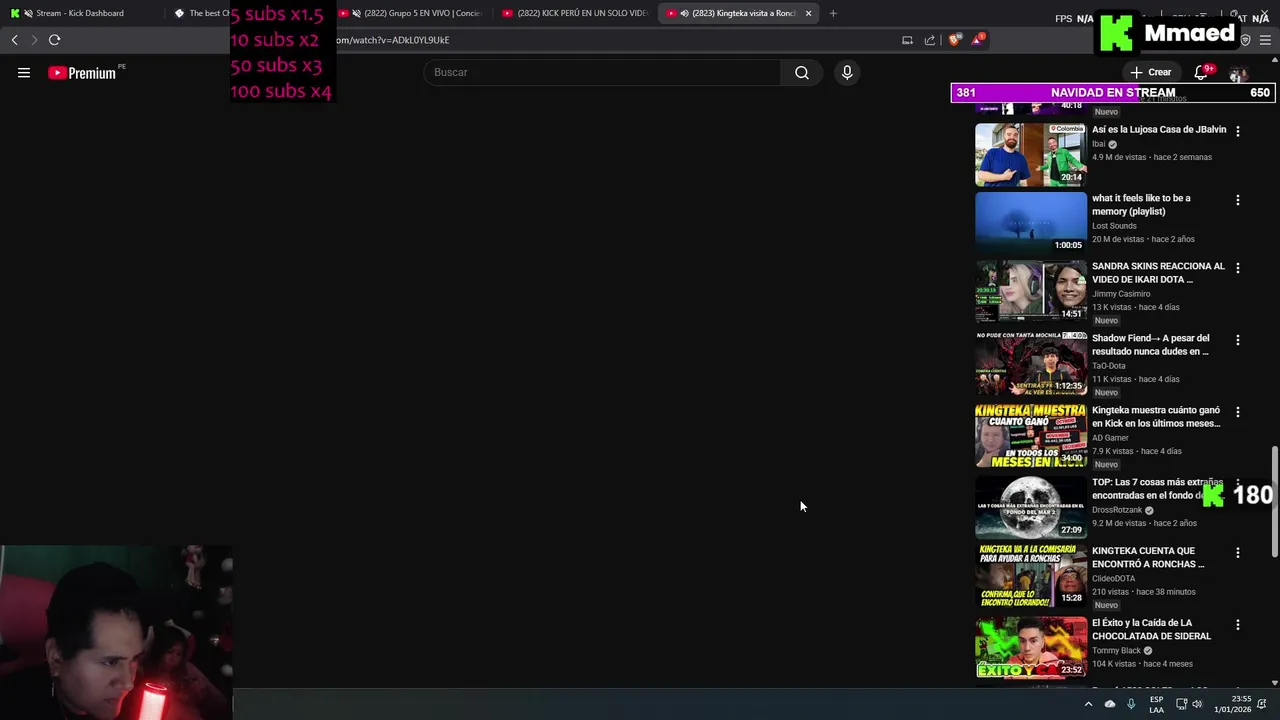Open Shadow Fiend video thumbnail

[1031, 363]
